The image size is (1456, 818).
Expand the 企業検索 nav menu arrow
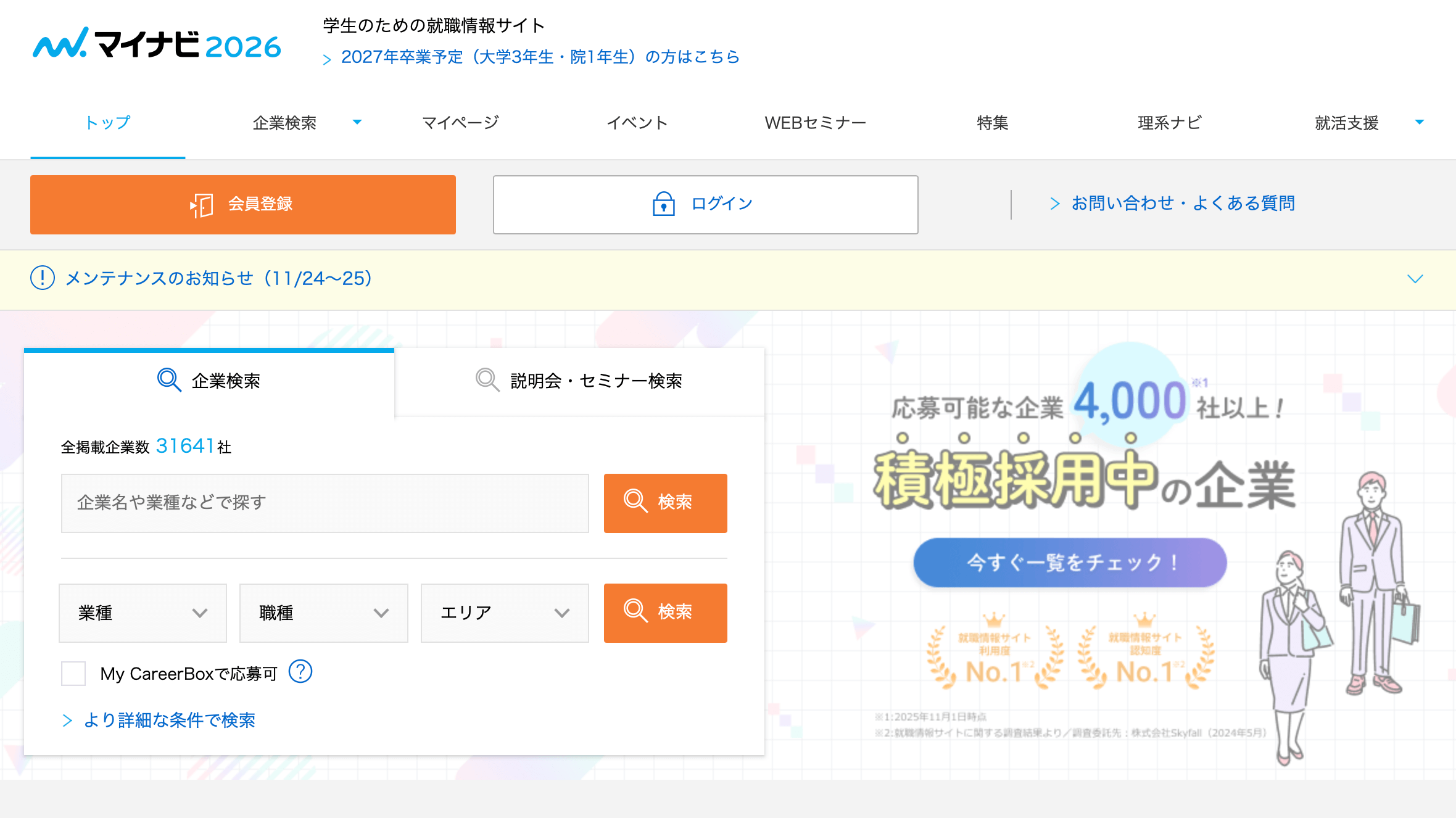coord(357,122)
